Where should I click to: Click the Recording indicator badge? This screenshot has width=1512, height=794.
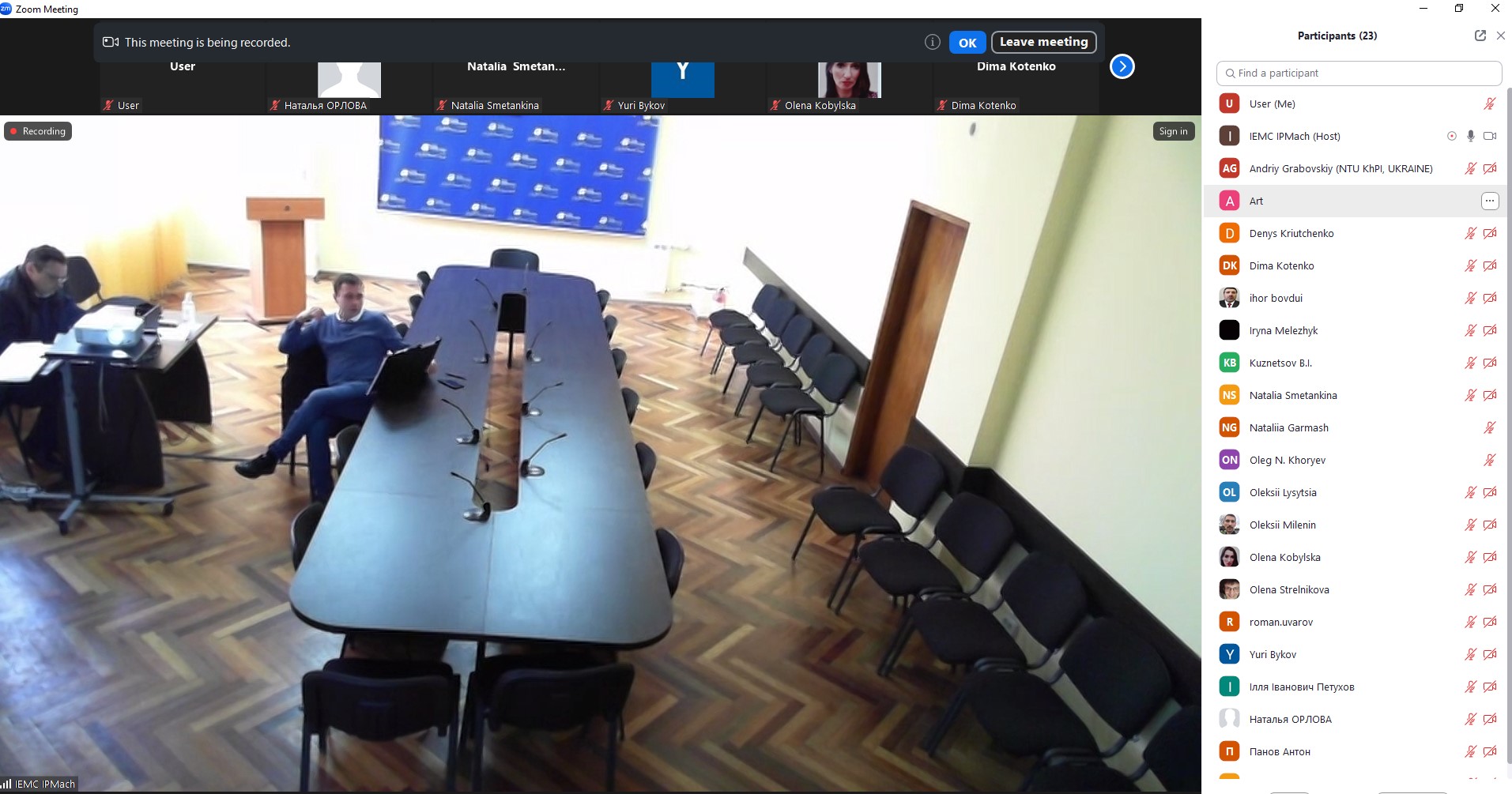click(x=38, y=131)
